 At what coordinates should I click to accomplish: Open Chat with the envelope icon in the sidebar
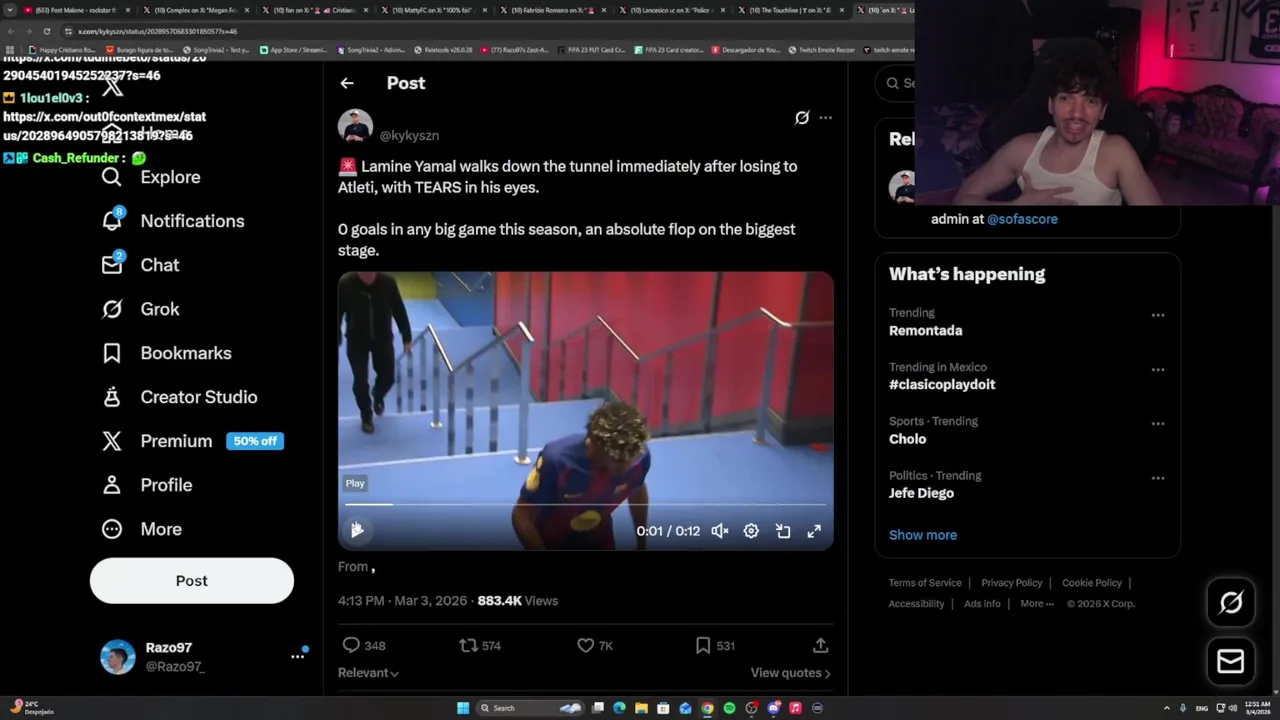(140, 265)
